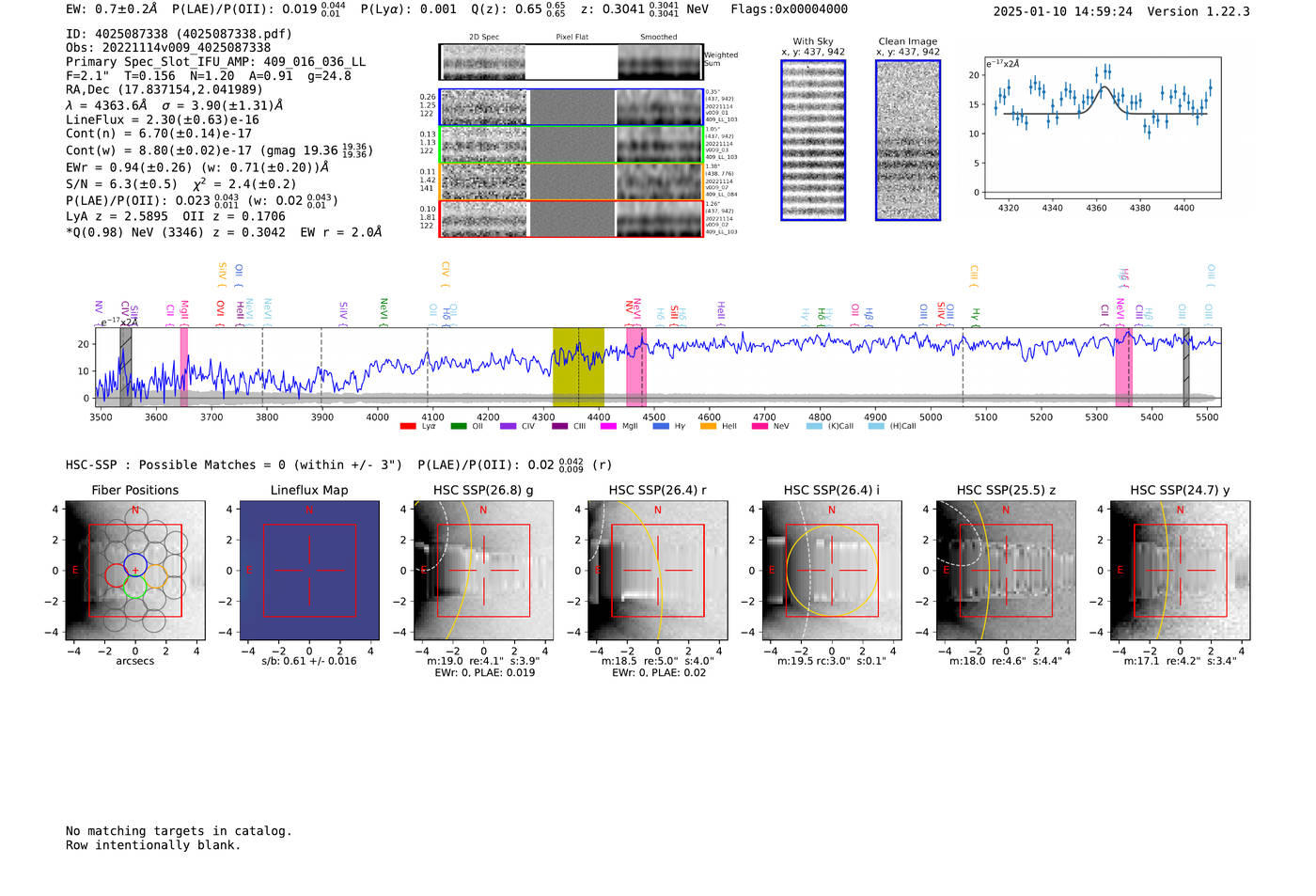Click the LineFlux = 2.30(±0.63)e-16 value
The image size is (1316, 896).
pos(163,120)
